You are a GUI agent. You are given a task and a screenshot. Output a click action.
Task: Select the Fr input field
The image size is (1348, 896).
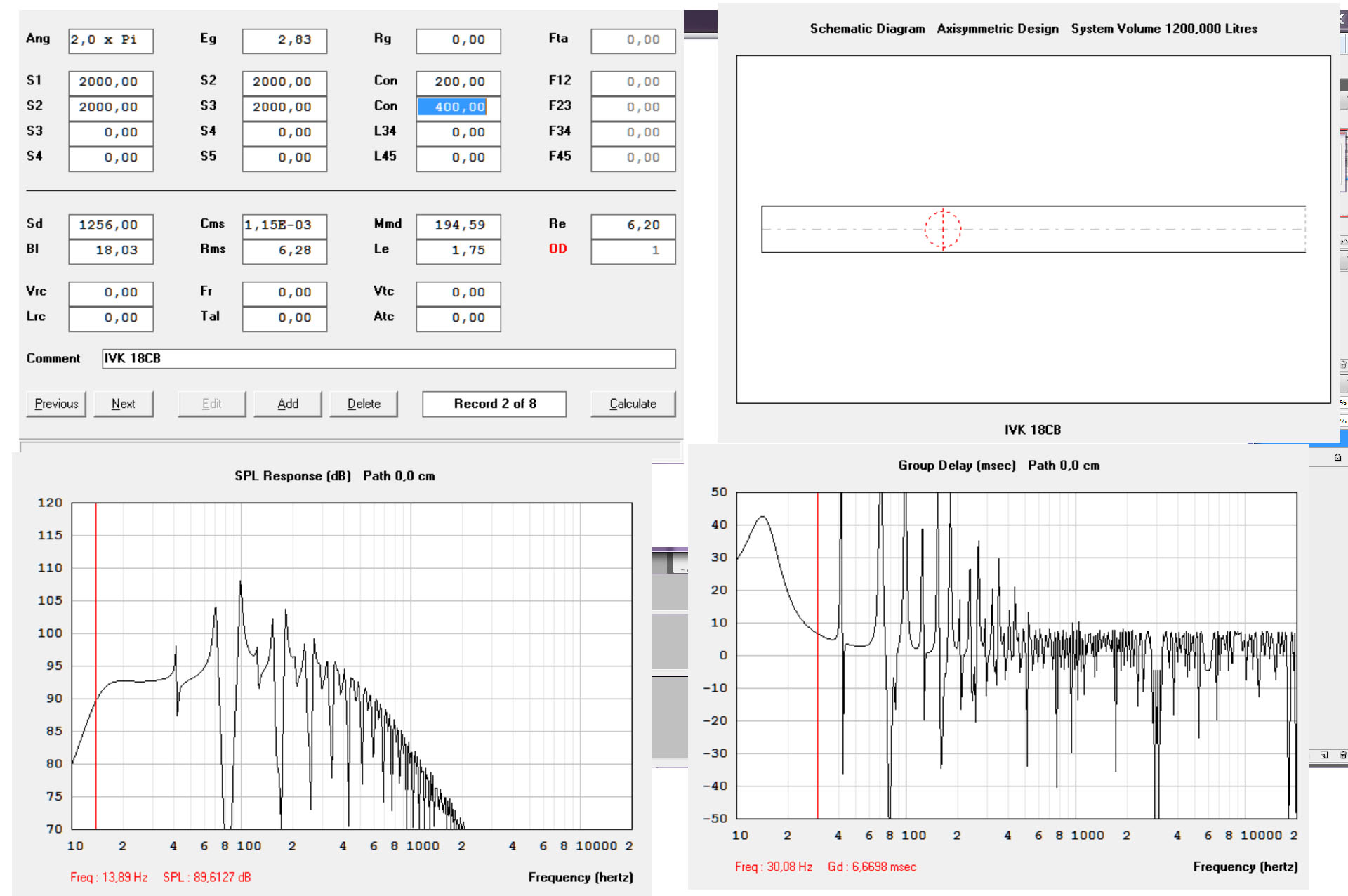284,293
